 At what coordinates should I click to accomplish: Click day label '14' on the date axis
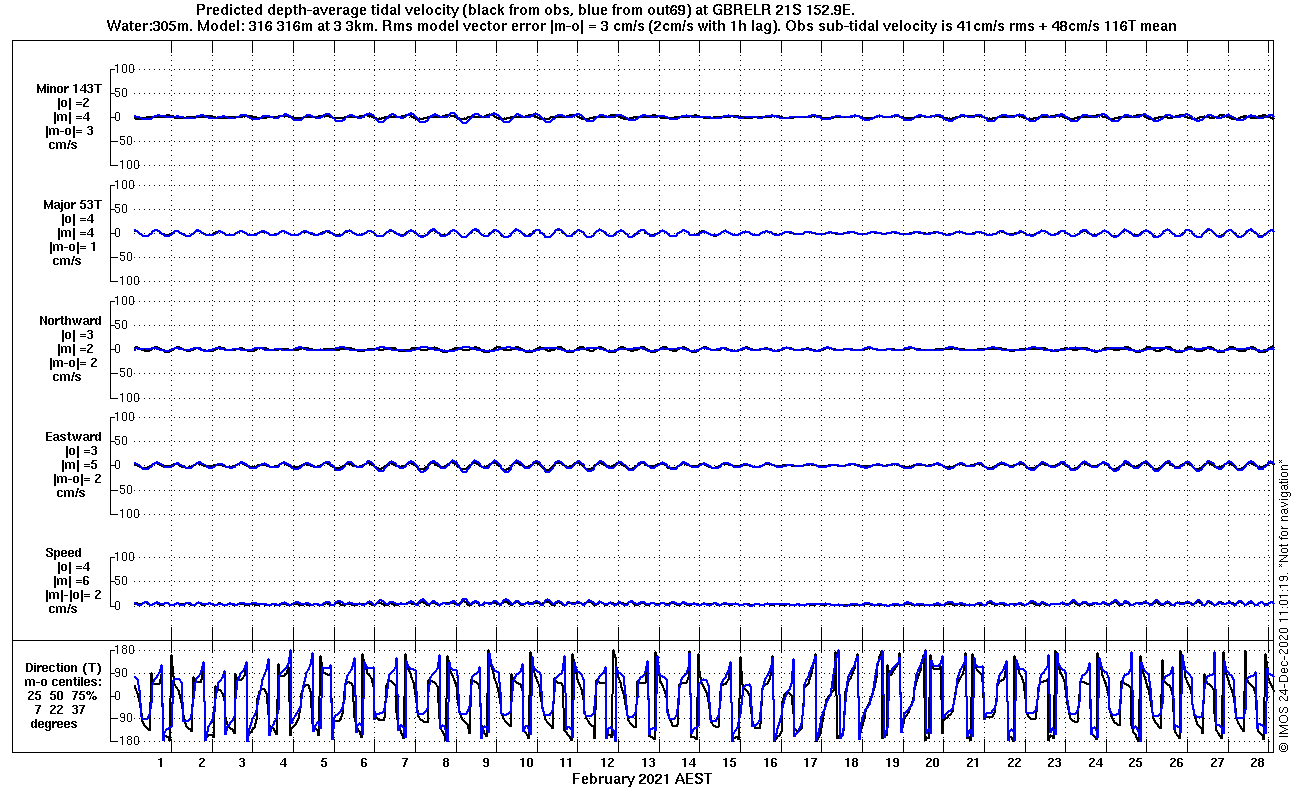pos(689,763)
